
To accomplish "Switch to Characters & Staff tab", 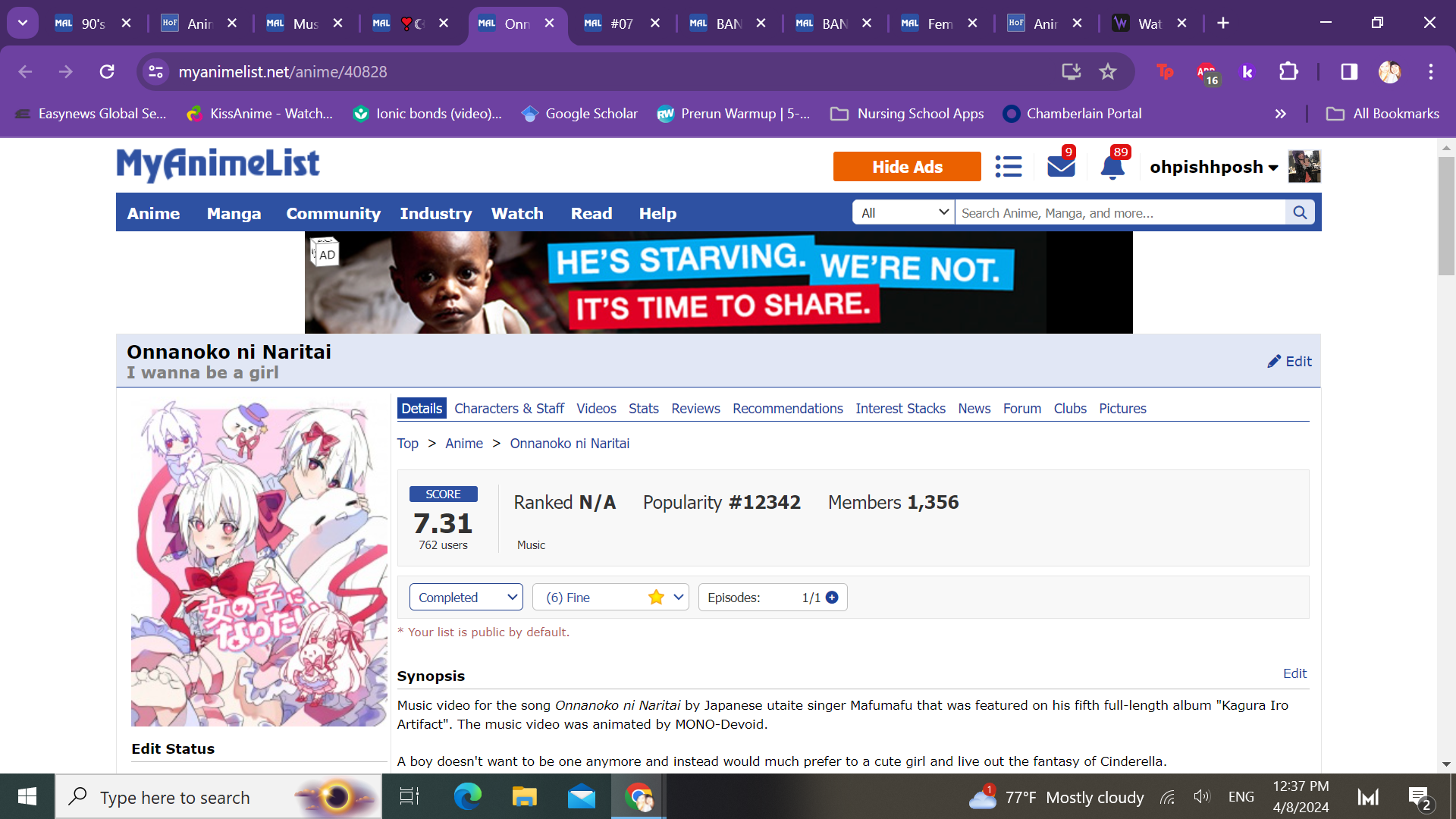I will point(509,409).
